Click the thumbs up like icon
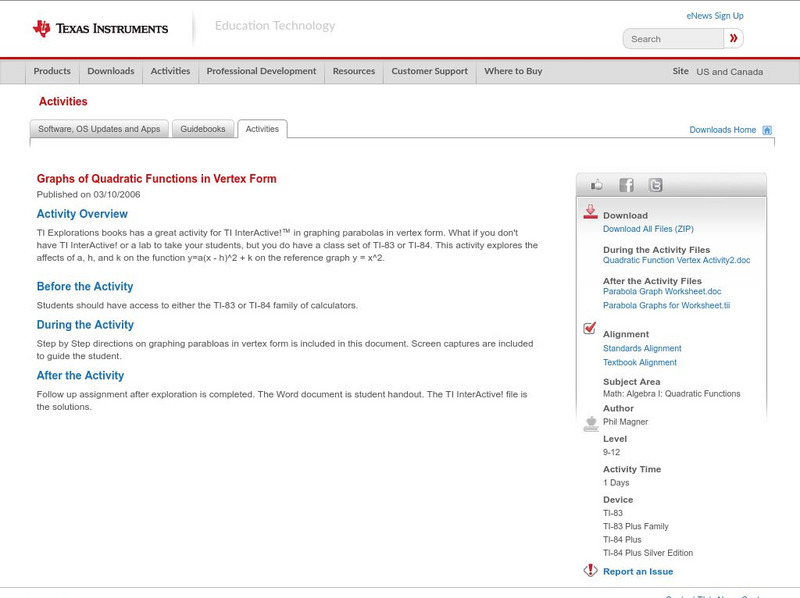This screenshot has width=800, height=598. (x=597, y=185)
